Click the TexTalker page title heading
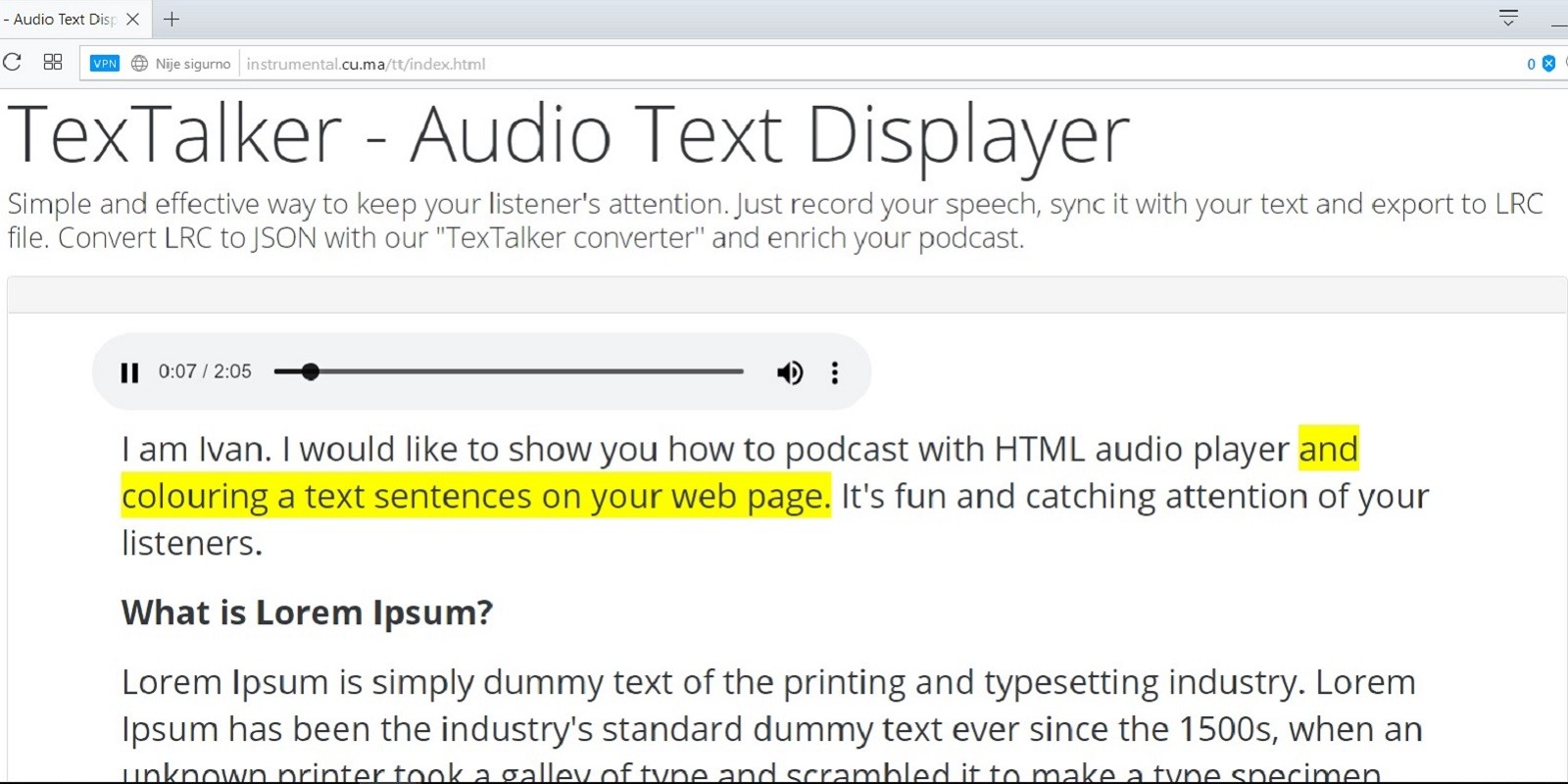 (x=568, y=134)
